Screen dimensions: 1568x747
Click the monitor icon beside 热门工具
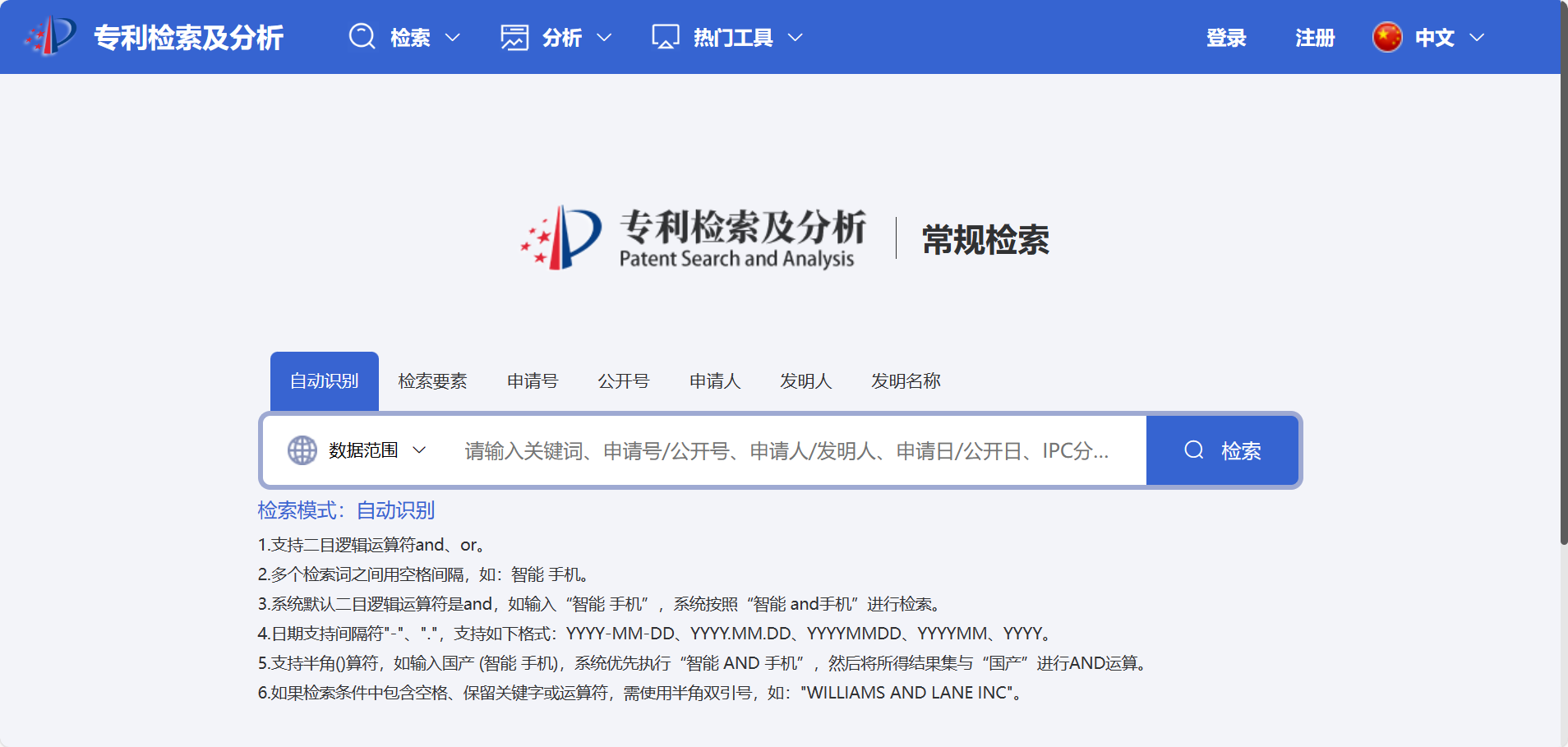point(665,37)
